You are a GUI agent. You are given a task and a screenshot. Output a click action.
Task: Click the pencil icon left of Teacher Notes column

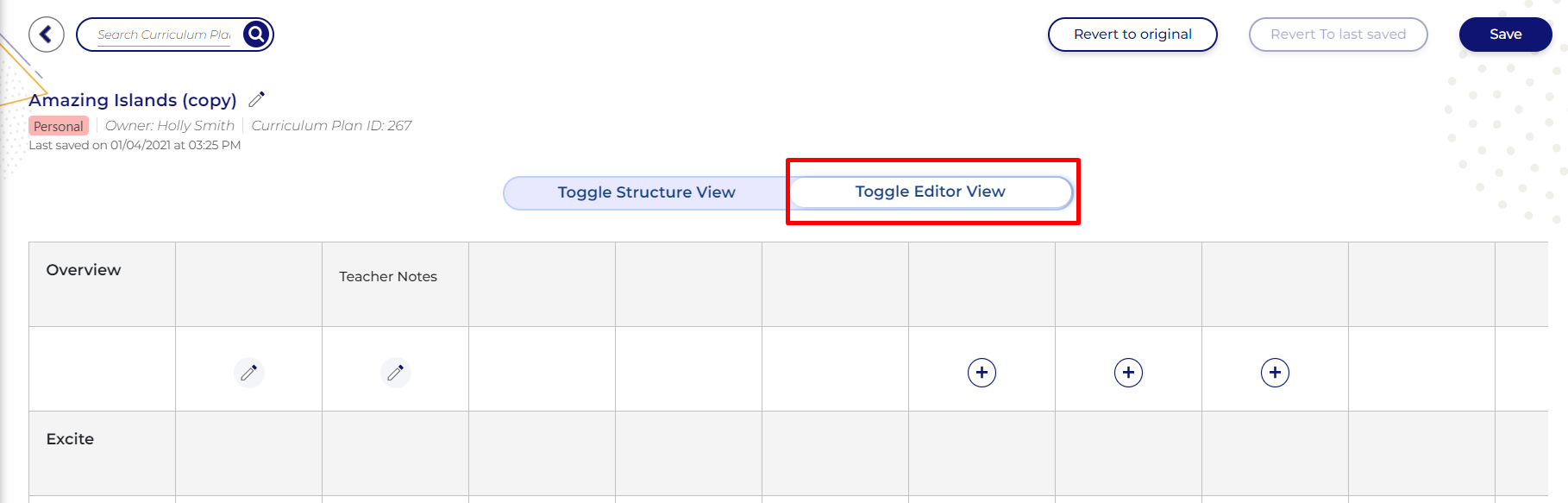pyautogui.click(x=248, y=373)
